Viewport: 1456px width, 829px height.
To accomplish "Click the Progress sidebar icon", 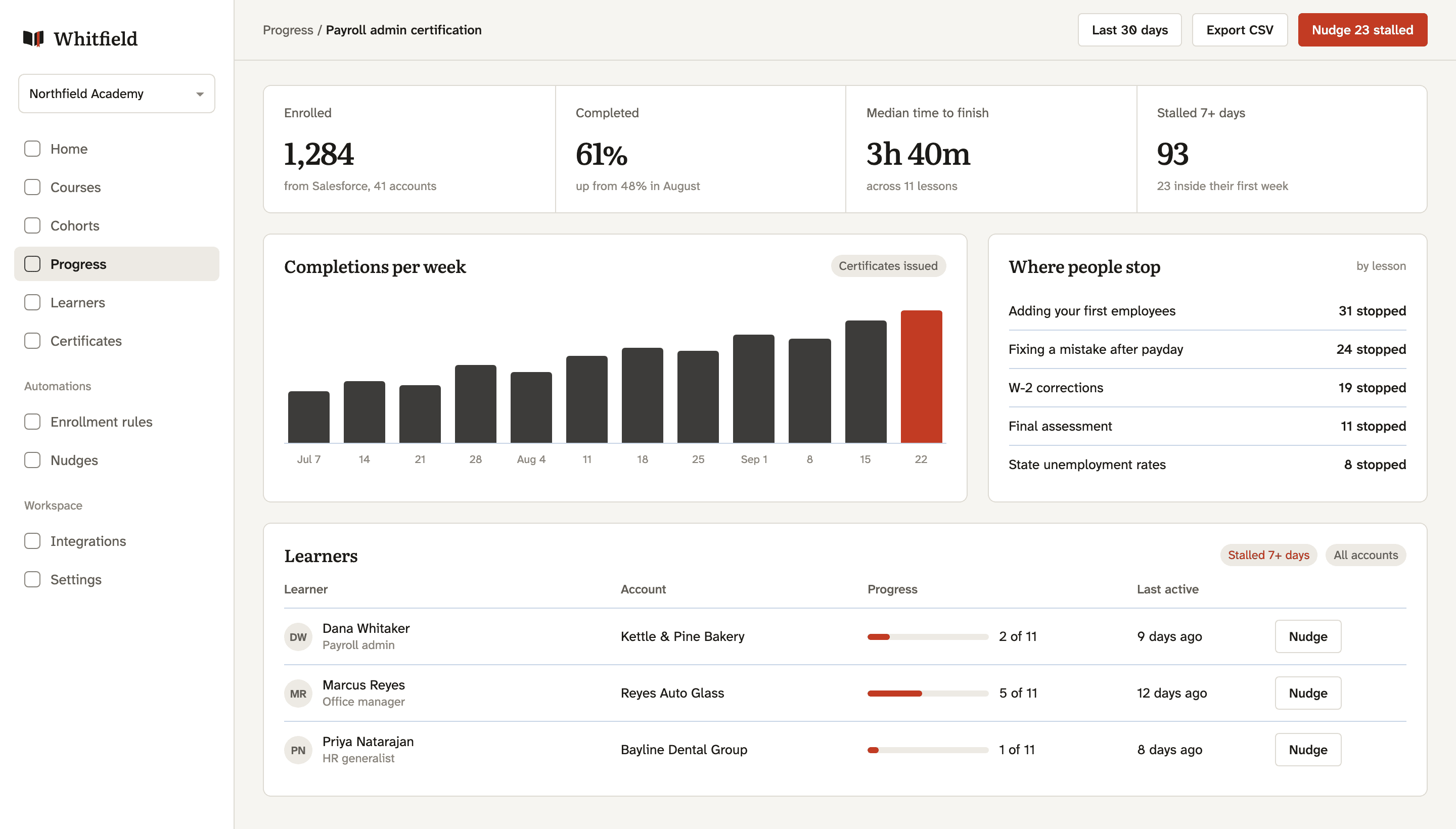I will point(32,264).
